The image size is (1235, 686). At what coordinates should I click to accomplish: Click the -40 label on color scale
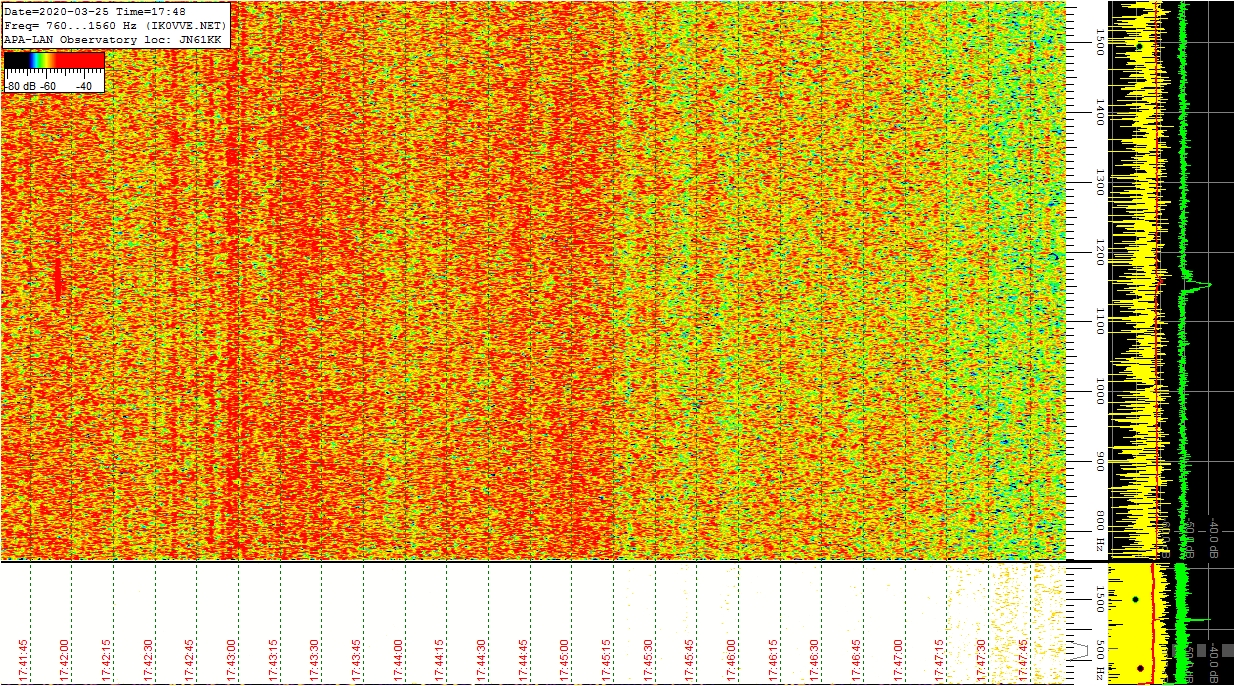83,86
